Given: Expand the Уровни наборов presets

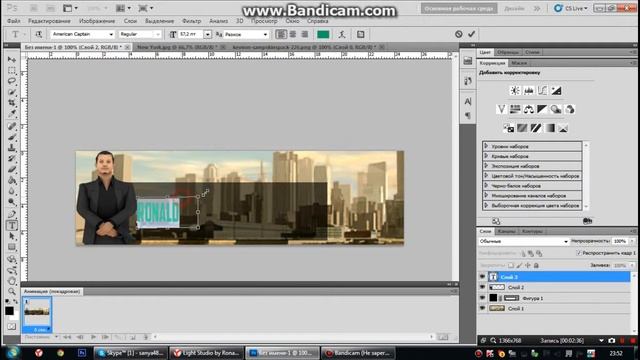Looking at the screenshot, I should (486, 146).
